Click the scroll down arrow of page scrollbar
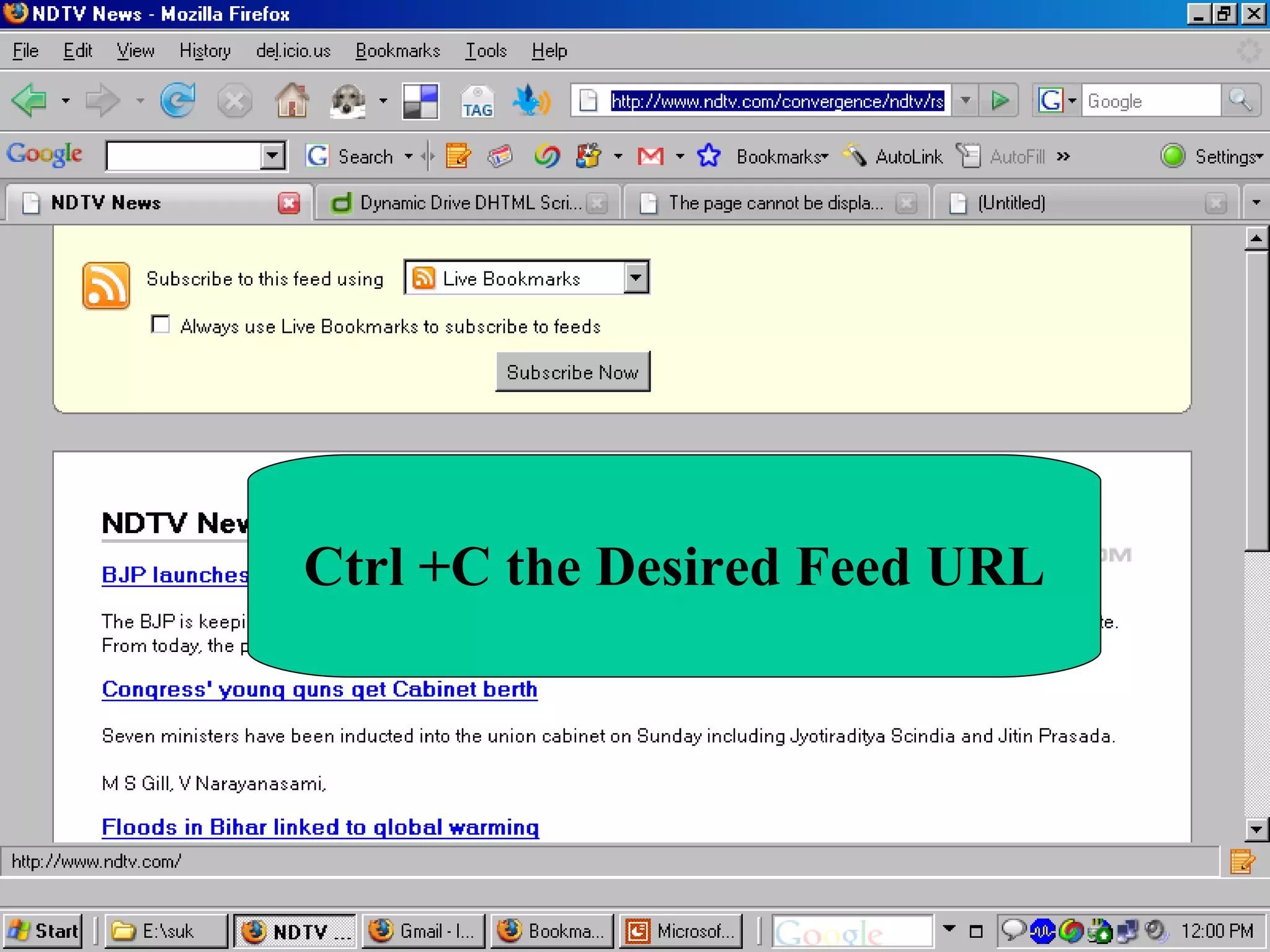Image resolution: width=1270 pixels, height=952 pixels. [1257, 829]
